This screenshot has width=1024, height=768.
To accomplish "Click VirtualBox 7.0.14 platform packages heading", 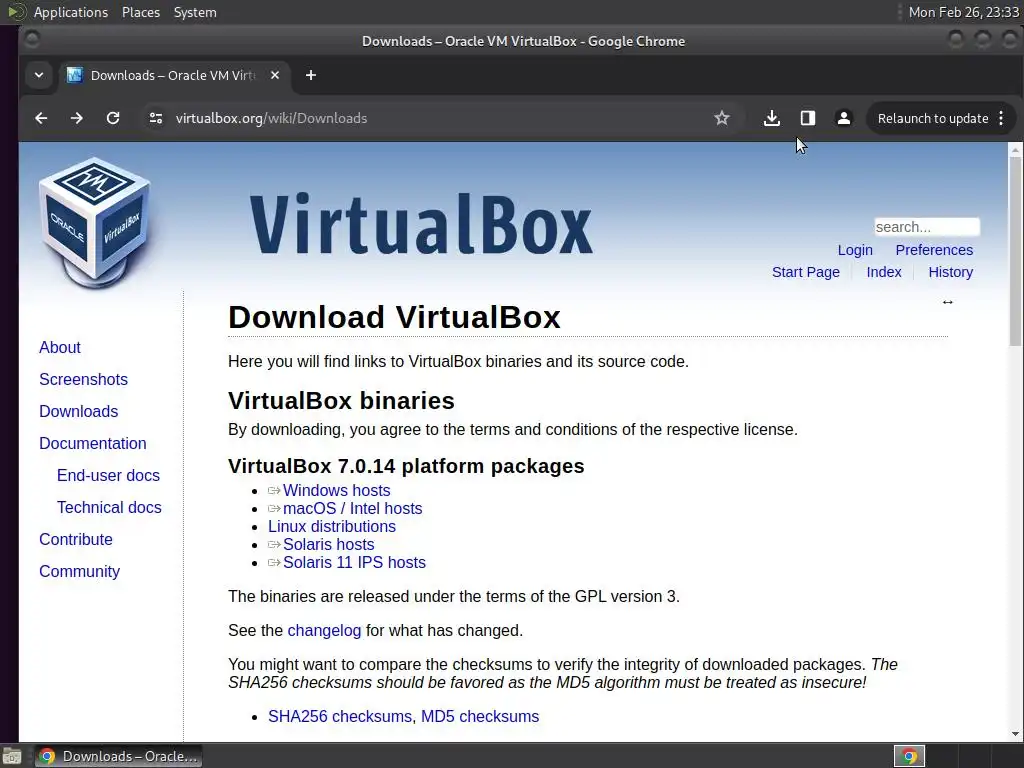I will [x=406, y=466].
